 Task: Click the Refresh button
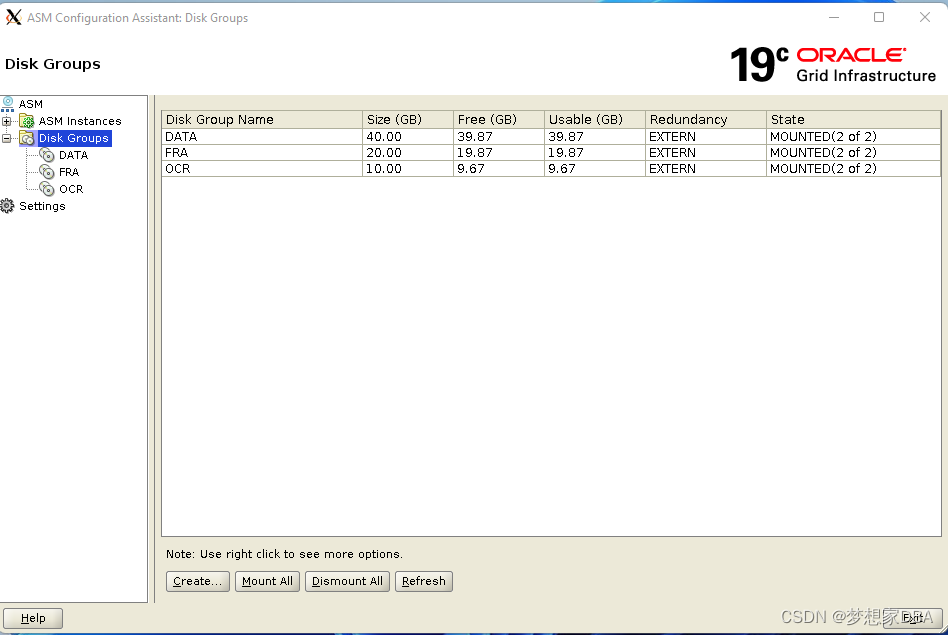[x=424, y=581]
